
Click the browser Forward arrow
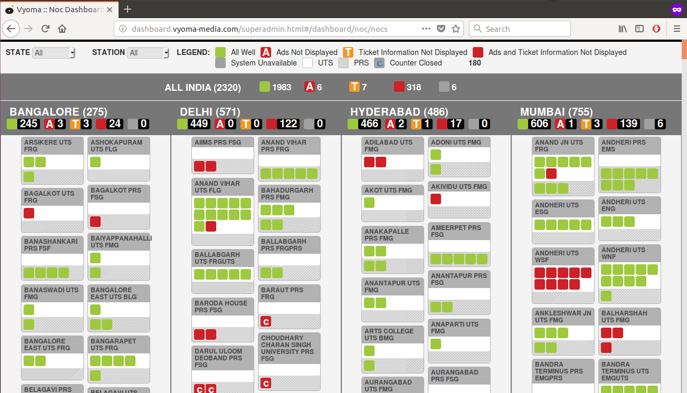coord(28,29)
